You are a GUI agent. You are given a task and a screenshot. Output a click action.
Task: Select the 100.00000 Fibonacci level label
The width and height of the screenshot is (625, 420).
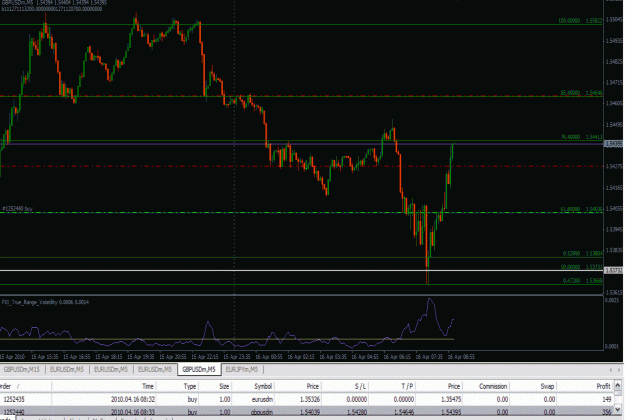[569, 20]
